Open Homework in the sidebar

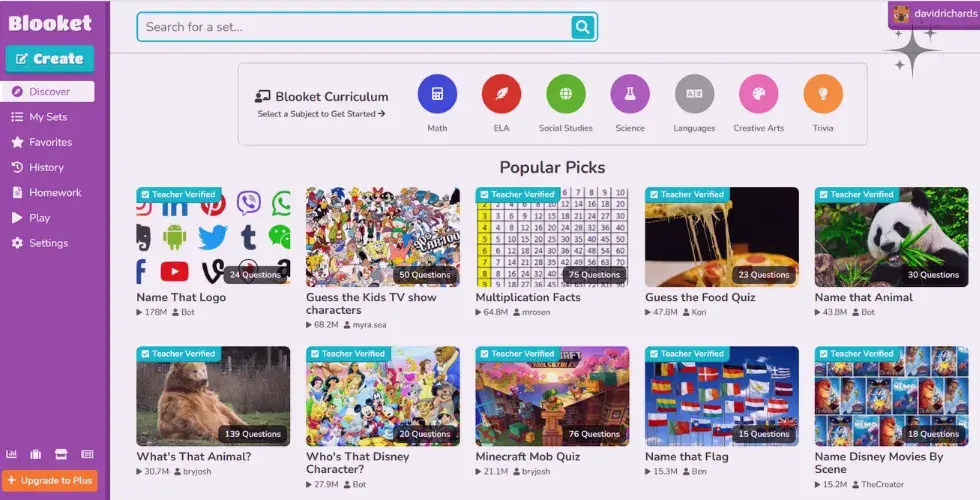(x=48, y=192)
